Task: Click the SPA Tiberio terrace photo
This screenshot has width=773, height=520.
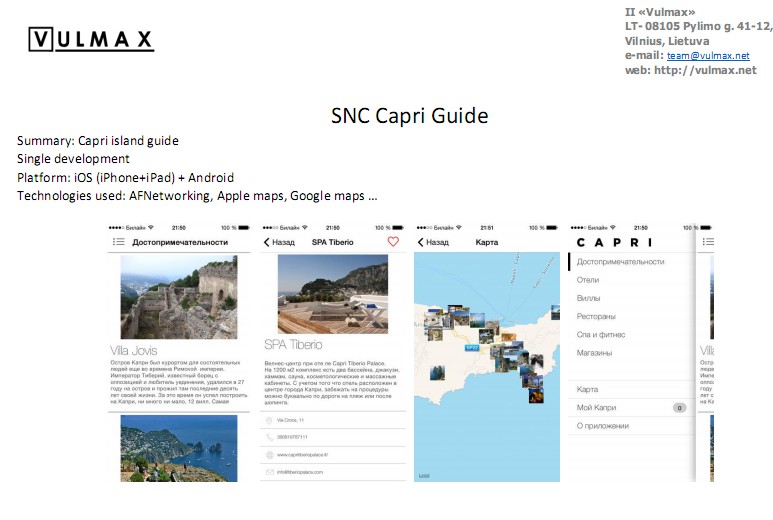Action: pos(333,294)
